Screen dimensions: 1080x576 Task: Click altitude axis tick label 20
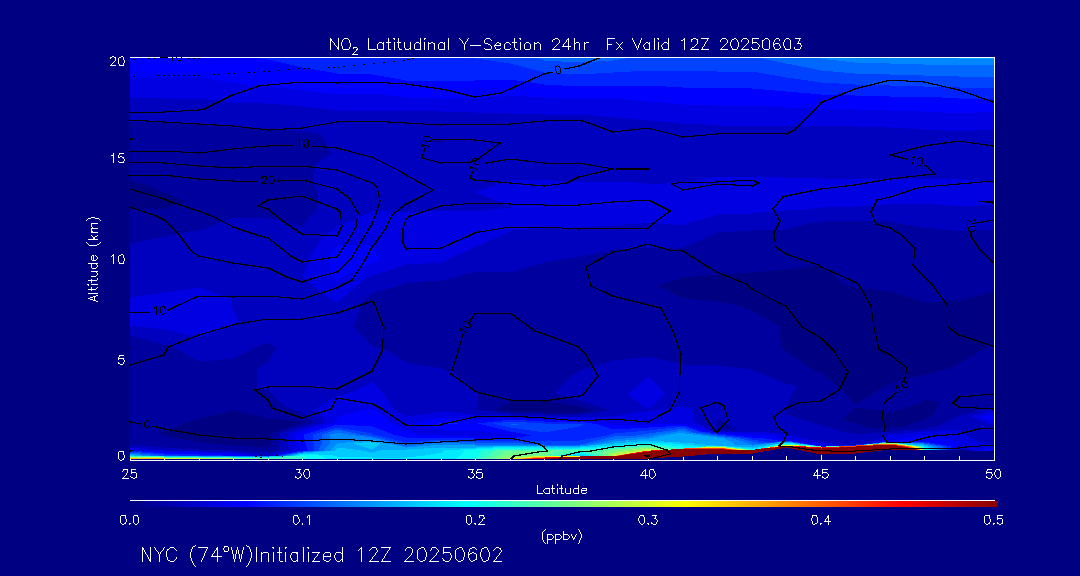point(116,61)
